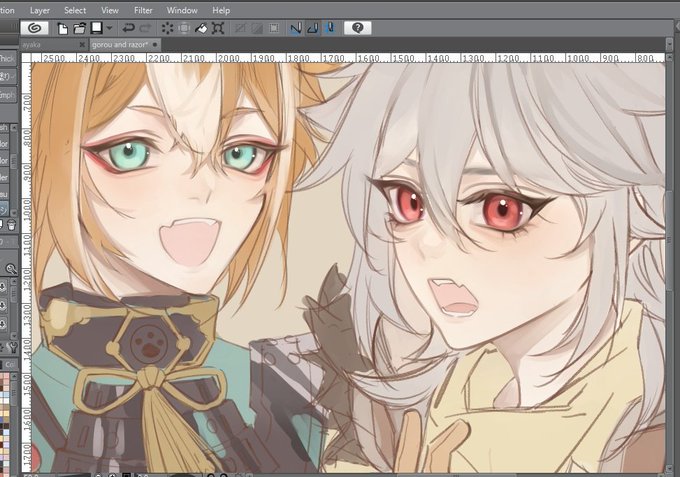Open the View menu
Screen dimensions: 680x477
pos(110,10)
